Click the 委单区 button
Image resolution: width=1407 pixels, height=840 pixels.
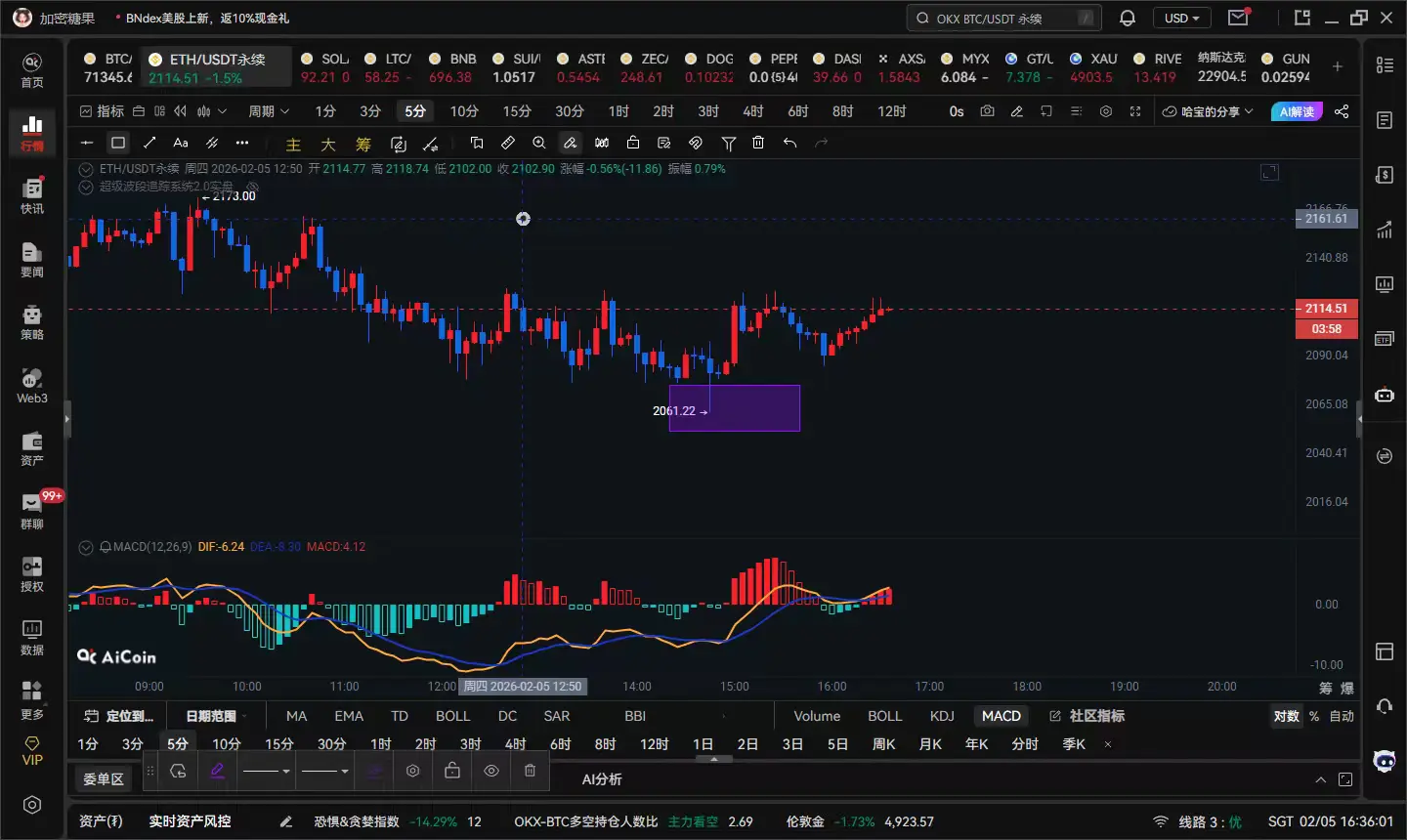click(104, 778)
